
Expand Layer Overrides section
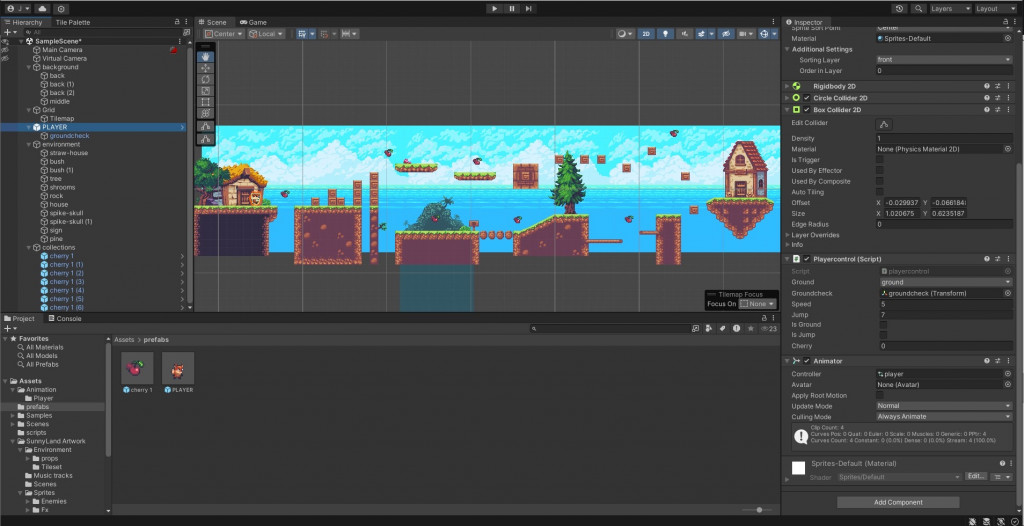(x=787, y=235)
